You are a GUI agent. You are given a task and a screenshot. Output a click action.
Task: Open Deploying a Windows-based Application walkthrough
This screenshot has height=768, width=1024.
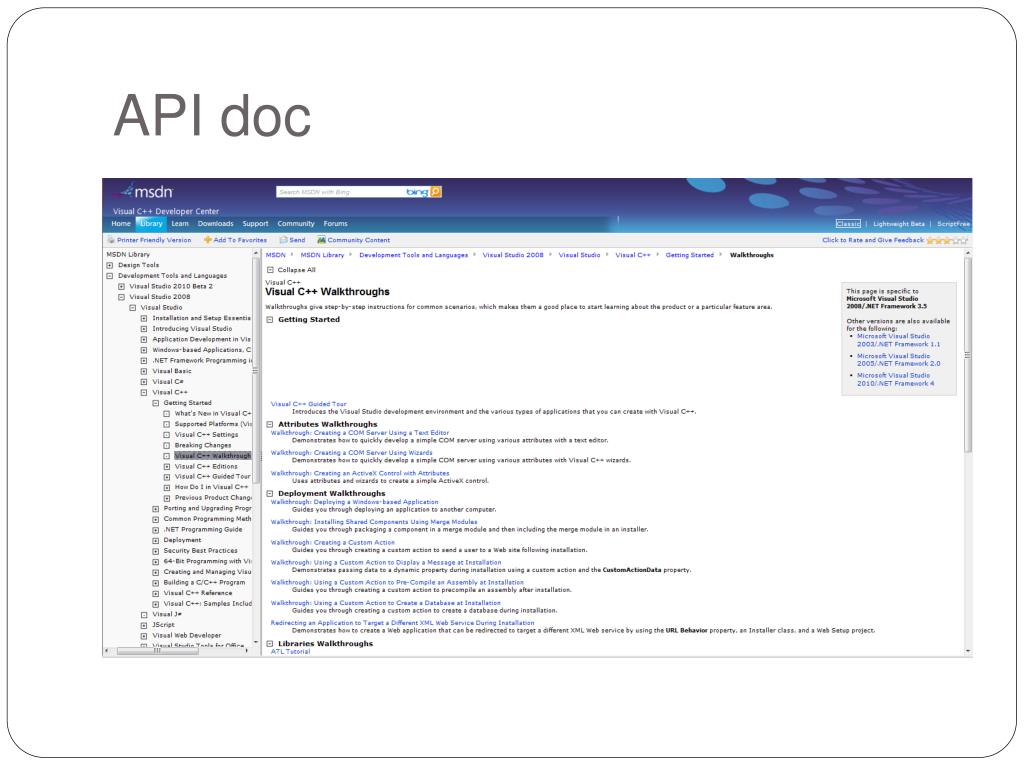pos(355,502)
